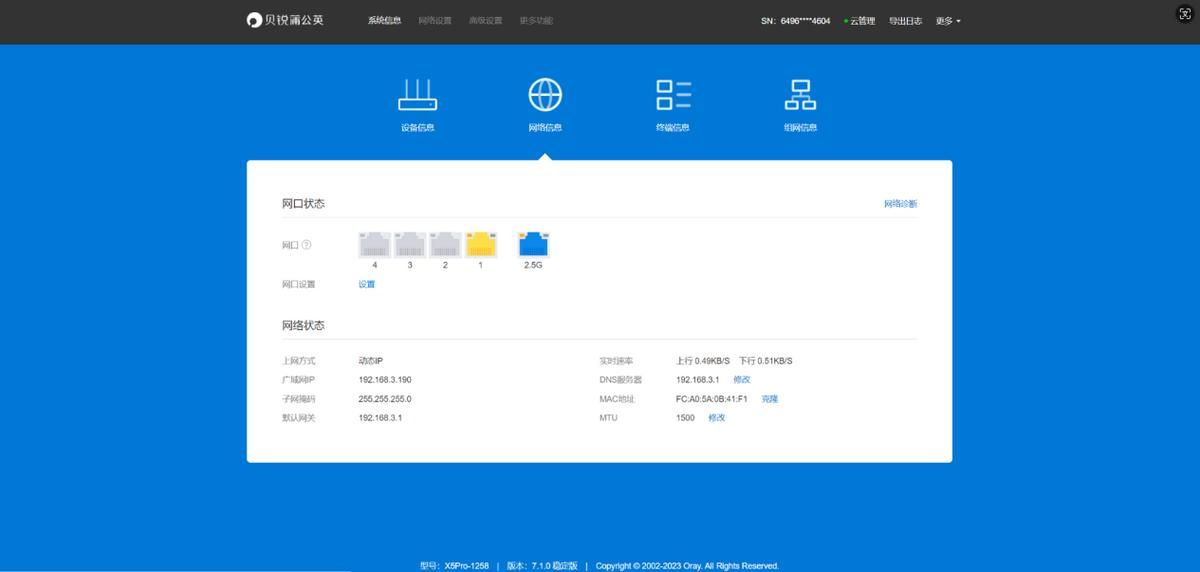Open the 网络诊断 link
This screenshot has height=572, width=1200.
click(x=900, y=204)
